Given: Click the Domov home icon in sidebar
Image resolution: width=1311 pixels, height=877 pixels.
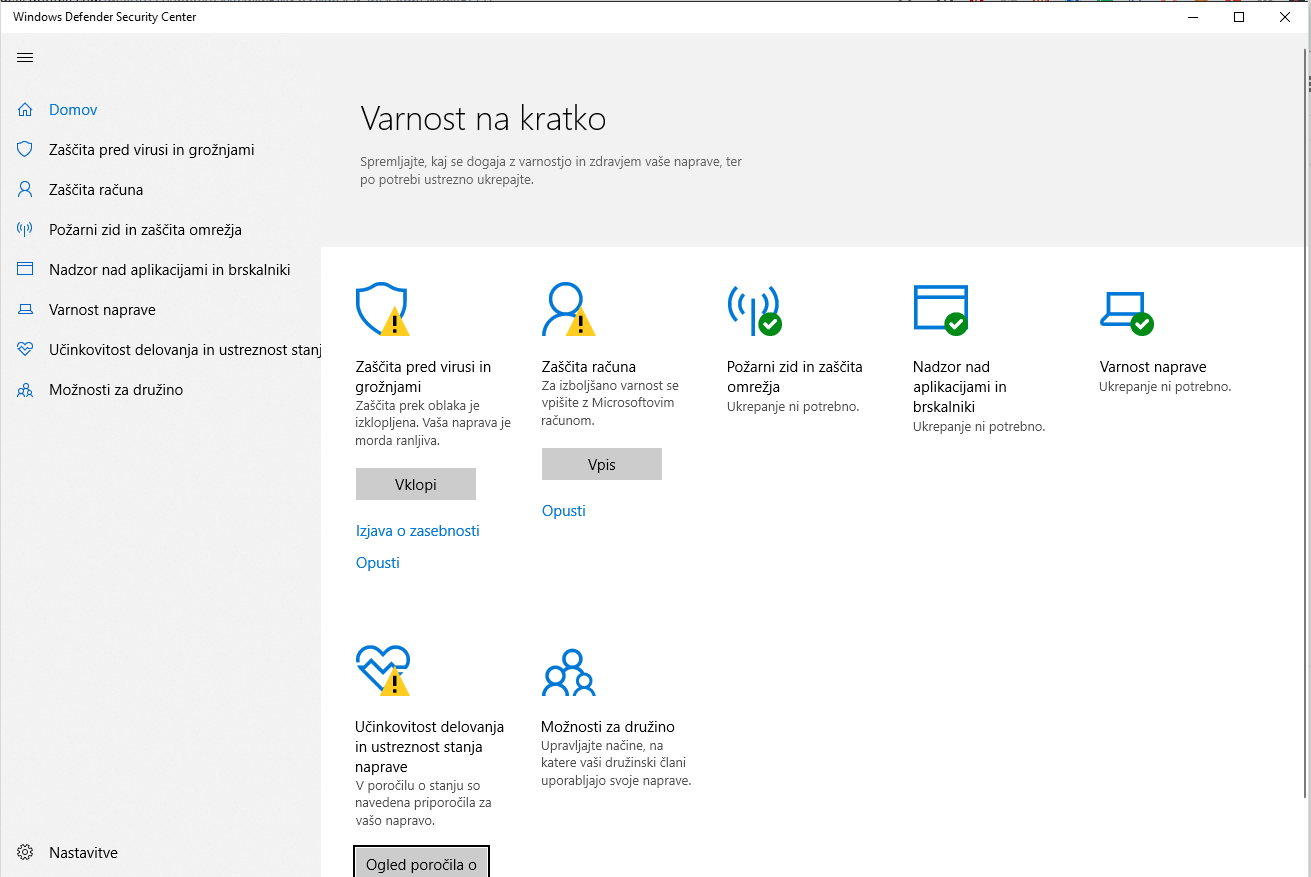Looking at the screenshot, I should 25,110.
